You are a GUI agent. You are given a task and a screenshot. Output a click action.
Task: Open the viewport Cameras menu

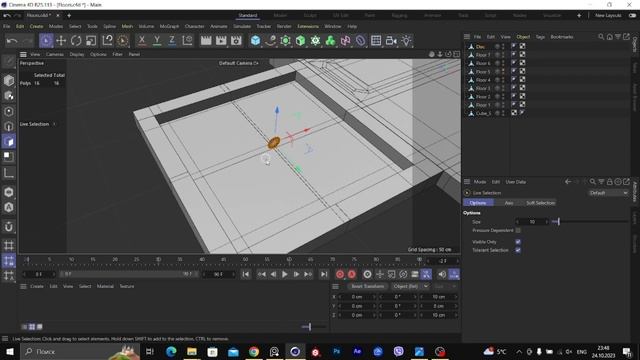pyautogui.click(x=55, y=54)
